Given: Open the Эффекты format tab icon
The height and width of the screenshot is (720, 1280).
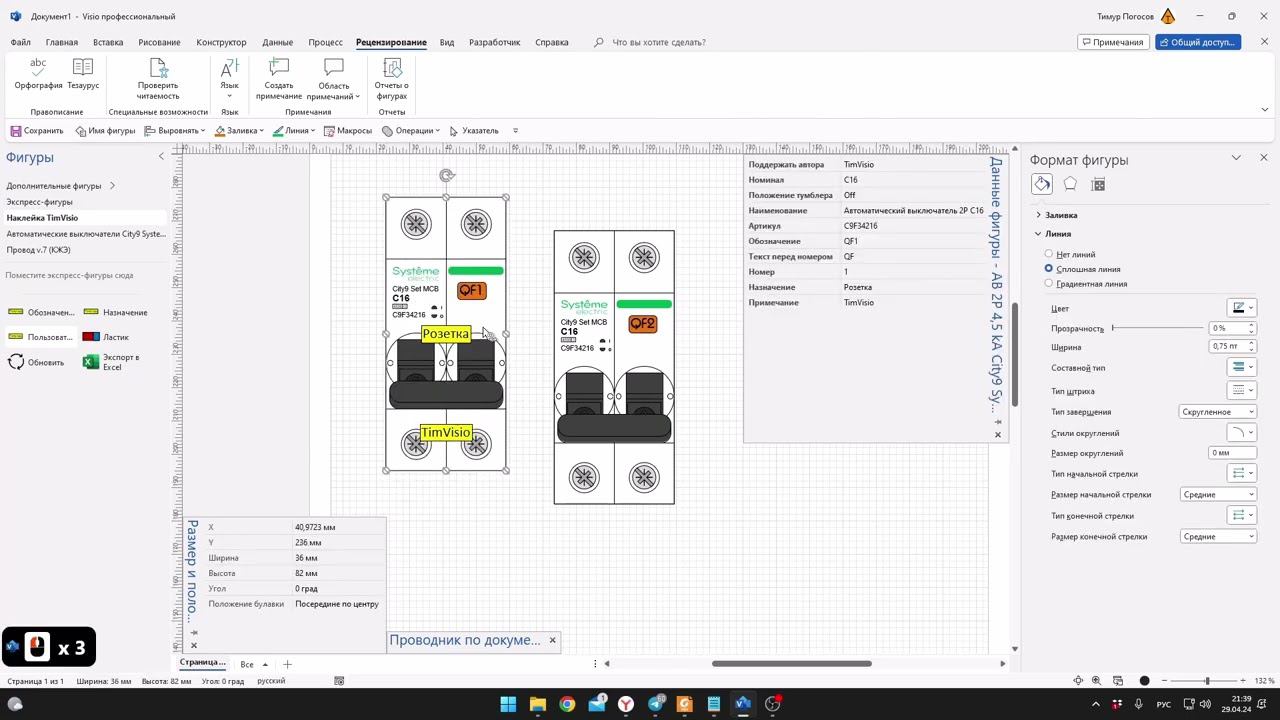Looking at the screenshot, I should (1070, 184).
